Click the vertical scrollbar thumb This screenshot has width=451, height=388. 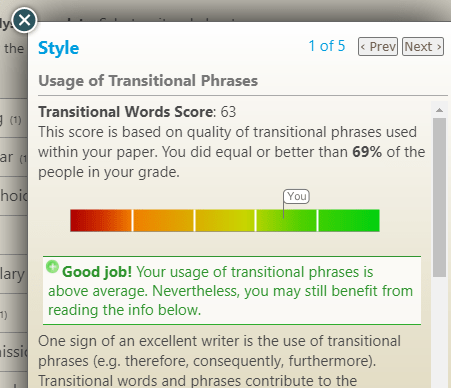pyautogui.click(x=439, y=197)
